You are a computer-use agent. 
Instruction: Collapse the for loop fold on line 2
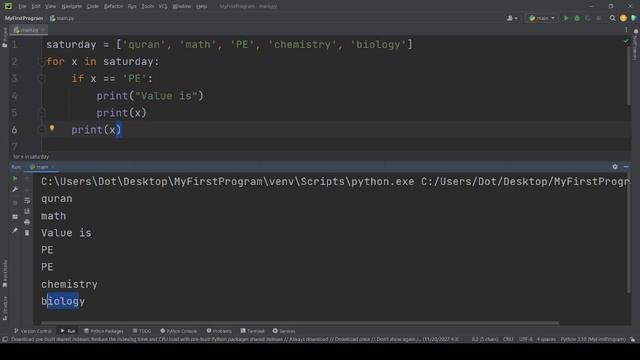pos(41,62)
